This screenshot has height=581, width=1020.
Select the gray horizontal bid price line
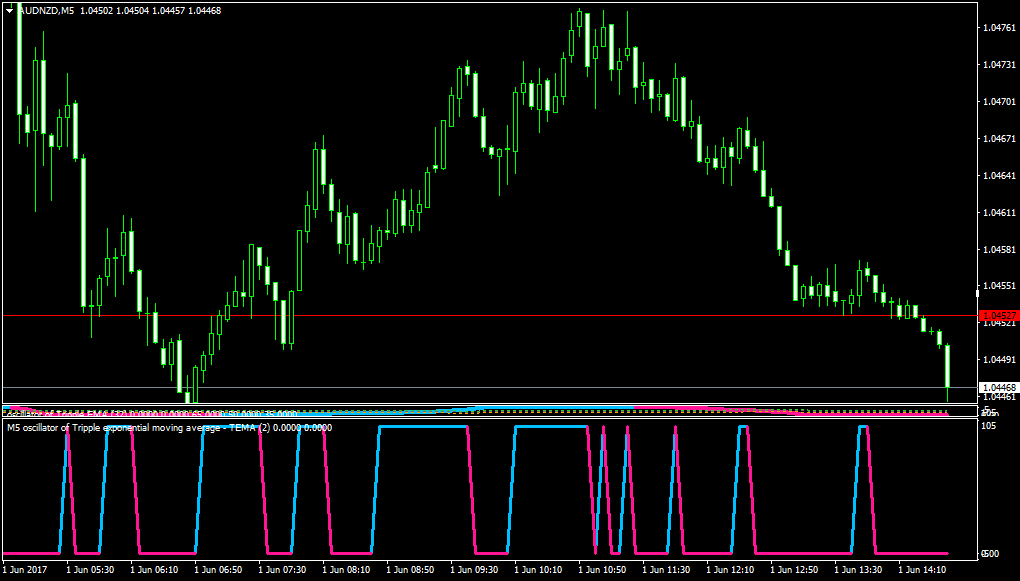click(489, 387)
